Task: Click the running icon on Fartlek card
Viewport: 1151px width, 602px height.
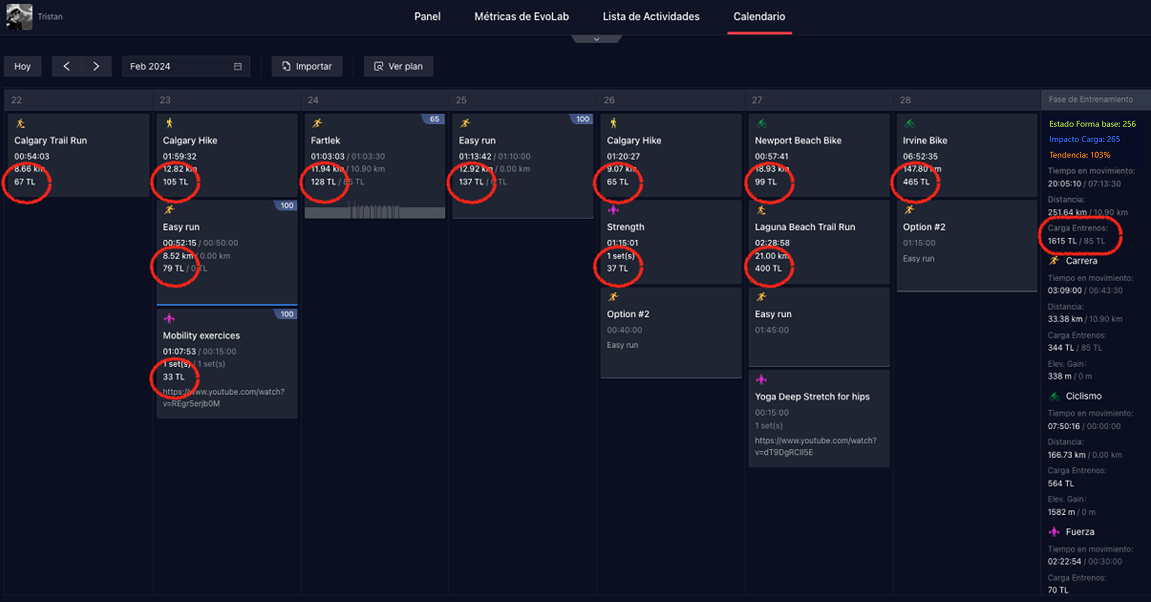Action: [x=316, y=124]
